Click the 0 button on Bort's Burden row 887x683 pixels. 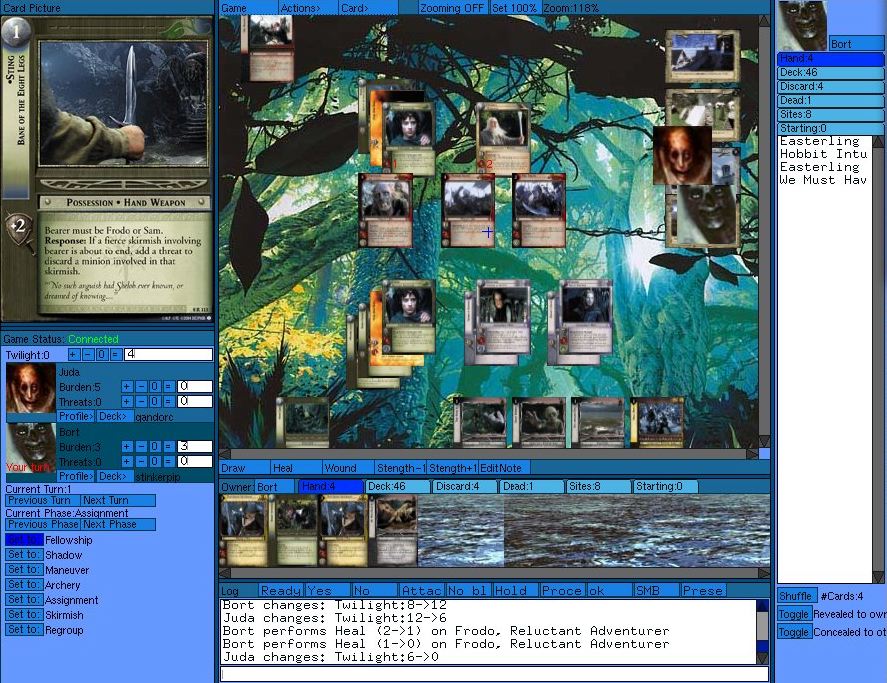point(154,446)
